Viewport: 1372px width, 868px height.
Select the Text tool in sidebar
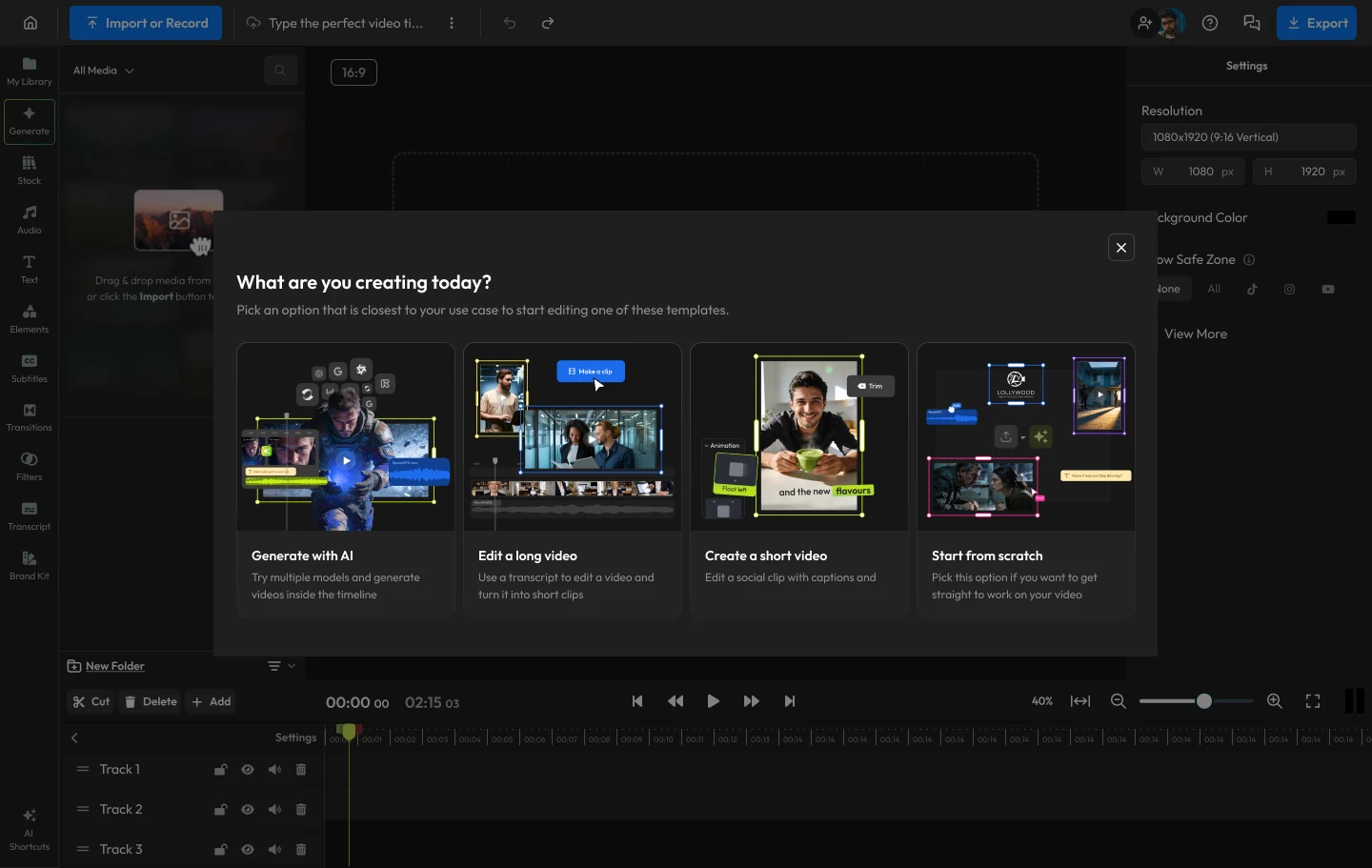click(x=30, y=270)
